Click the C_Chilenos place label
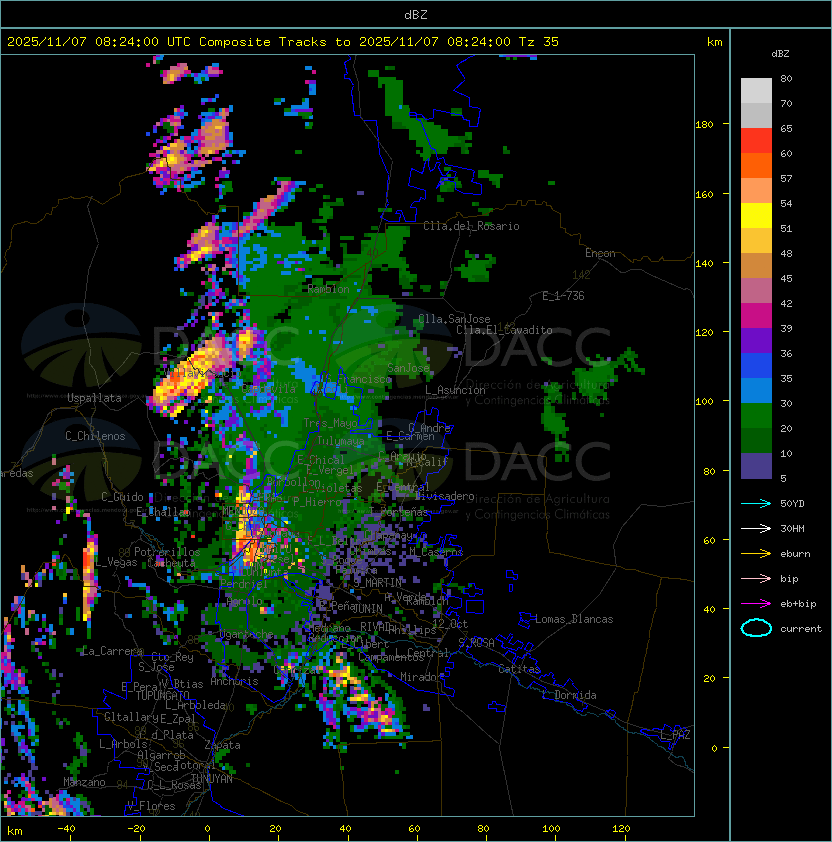The height and width of the screenshot is (842, 832). (x=95, y=436)
